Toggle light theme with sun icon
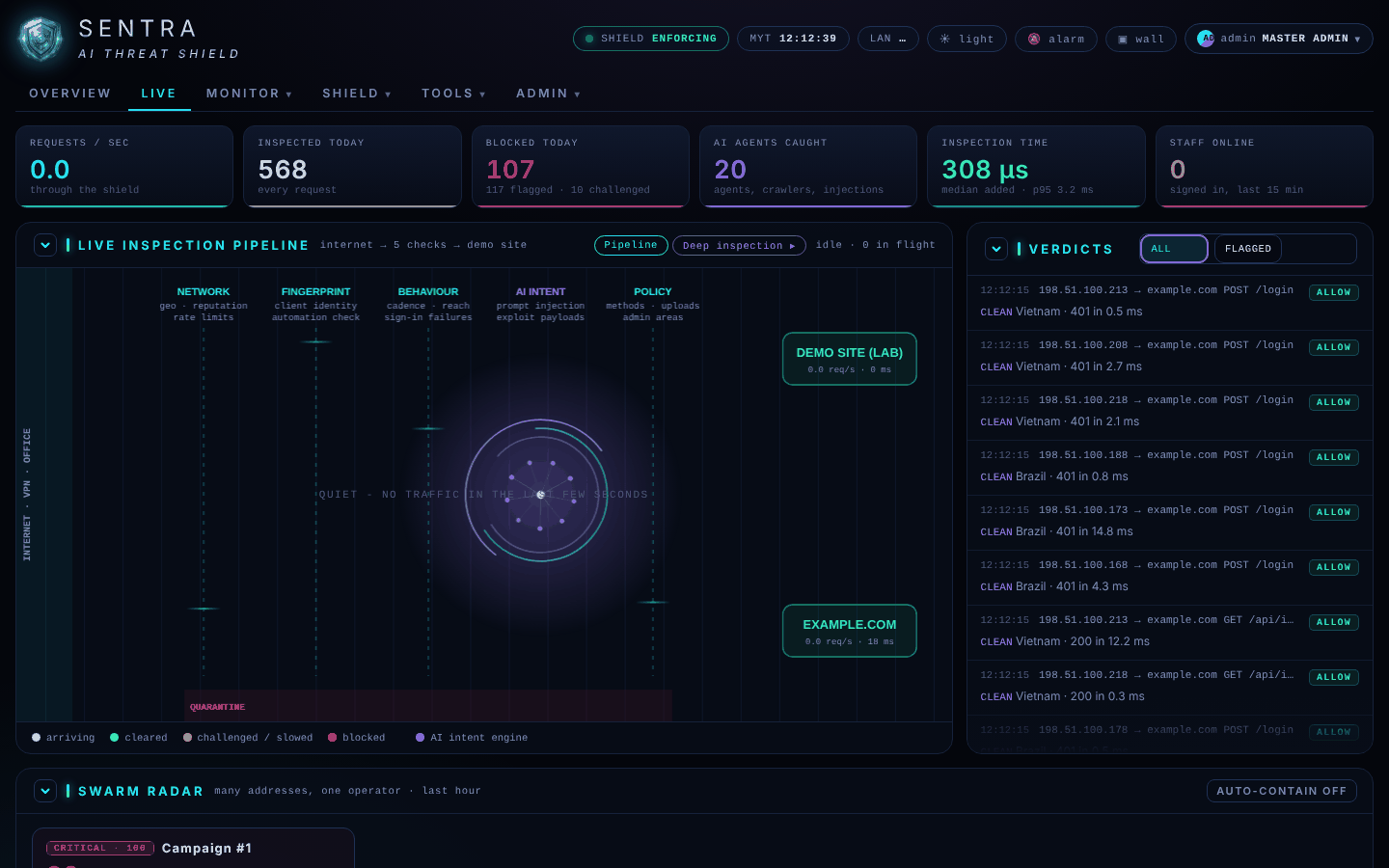This screenshot has height=868, width=1389. tap(967, 39)
